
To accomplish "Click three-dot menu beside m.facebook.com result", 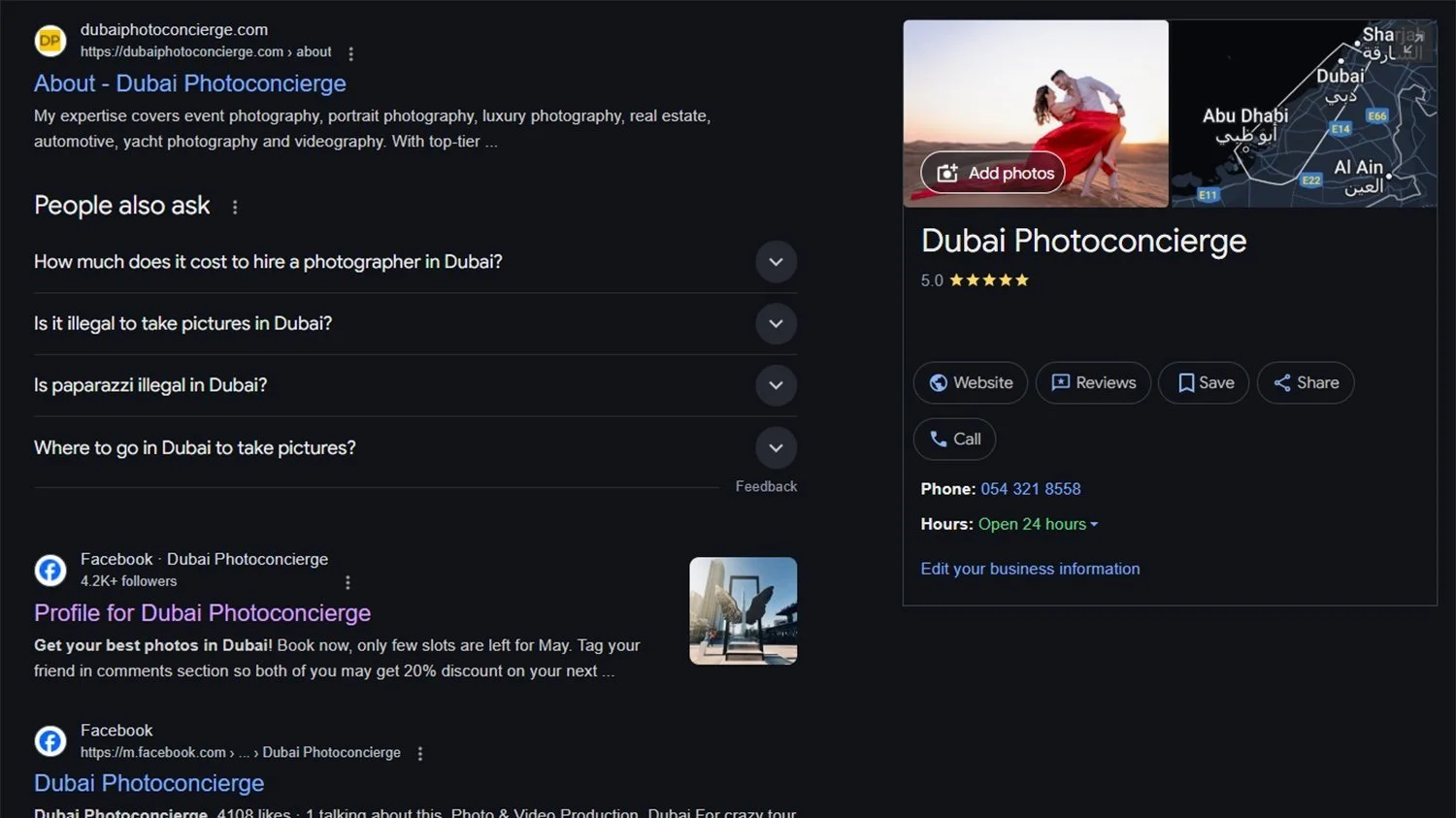I will tap(419, 753).
